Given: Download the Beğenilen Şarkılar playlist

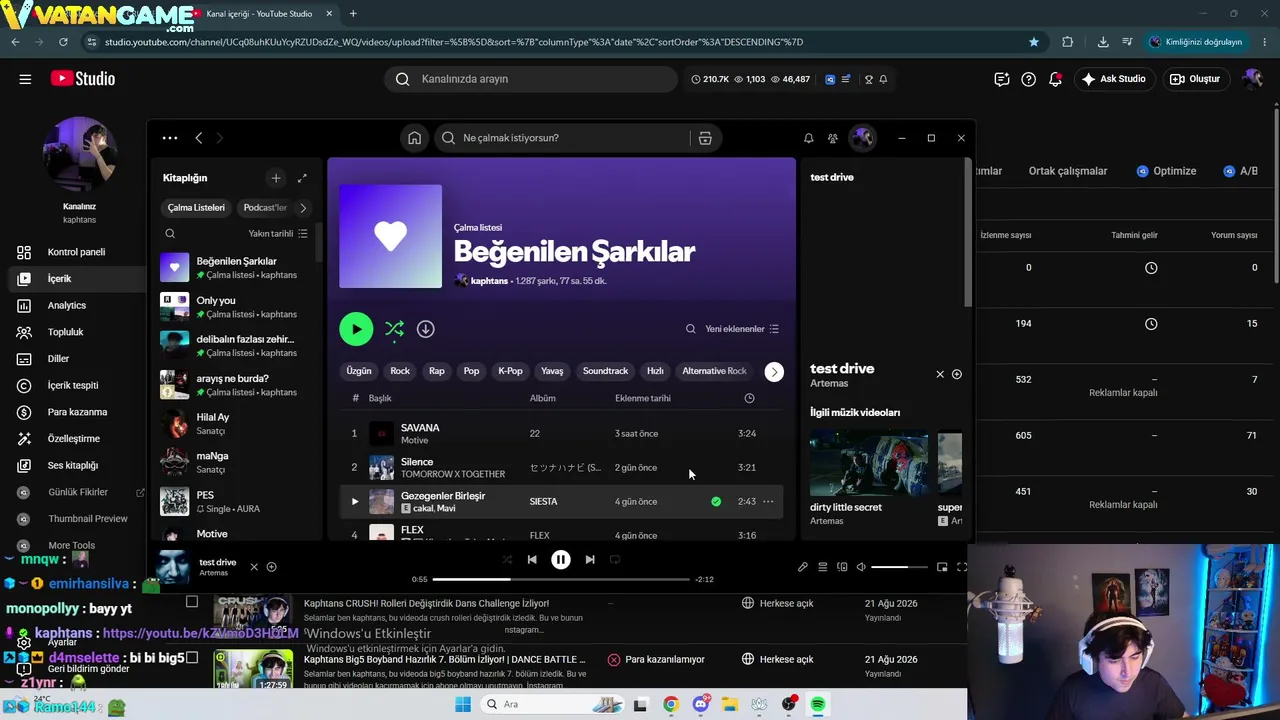Looking at the screenshot, I should [x=425, y=329].
